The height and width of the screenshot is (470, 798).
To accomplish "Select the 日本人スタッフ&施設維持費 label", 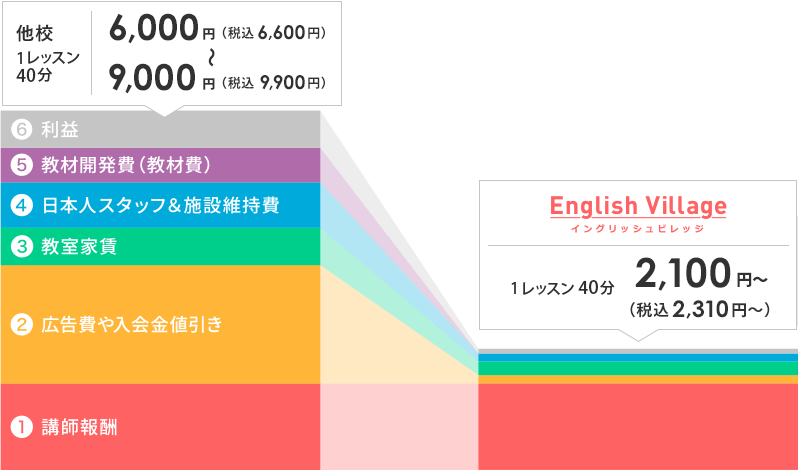I will coord(160,205).
